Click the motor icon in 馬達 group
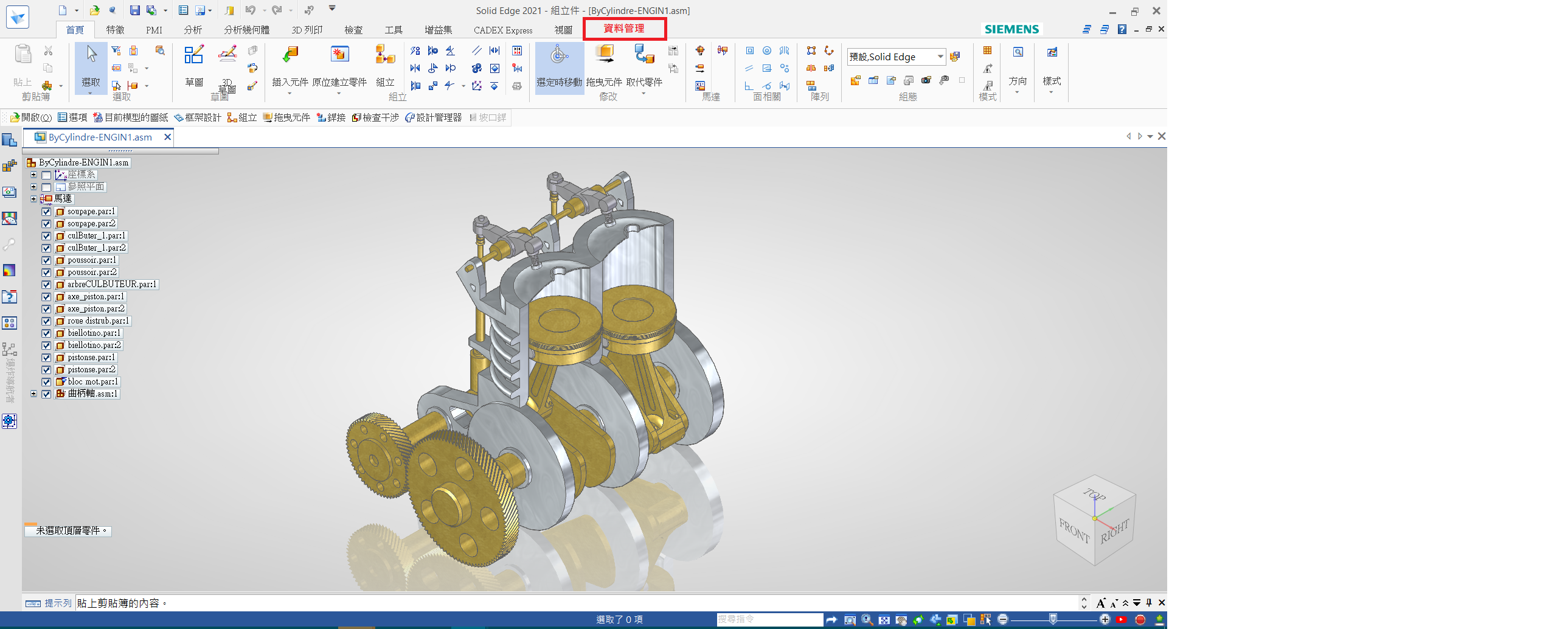This screenshot has width=1568, height=629. click(x=700, y=50)
